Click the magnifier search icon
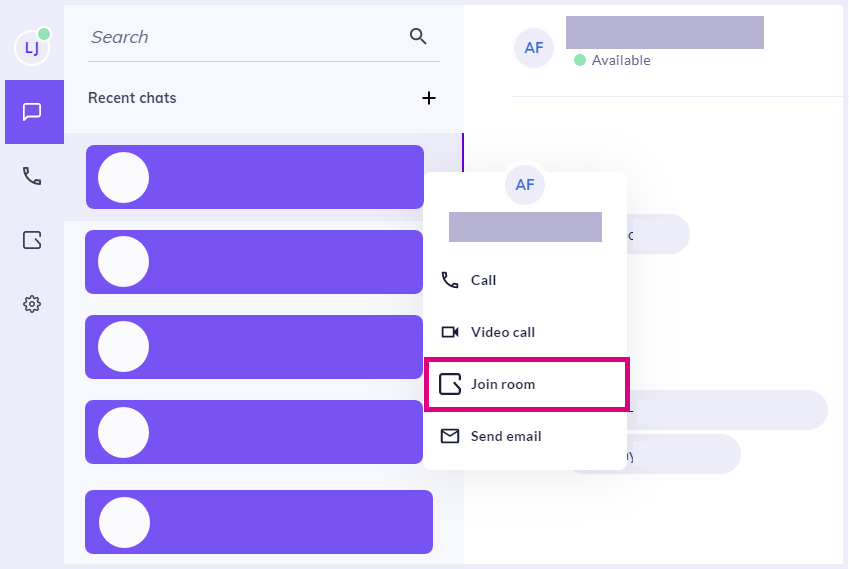The height and width of the screenshot is (569, 849). click(418, 36)
